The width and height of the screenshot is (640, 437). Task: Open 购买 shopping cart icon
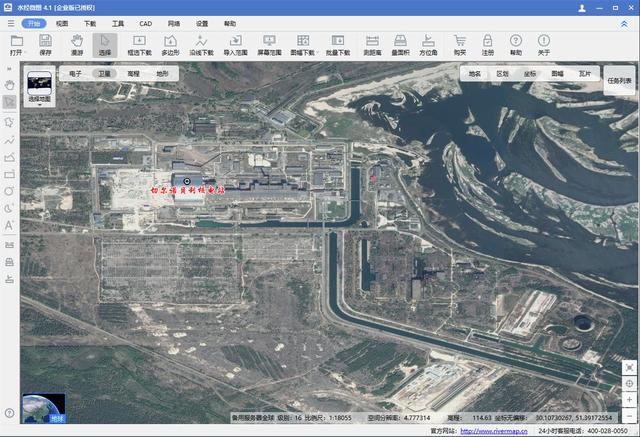[x=460, y=45]
